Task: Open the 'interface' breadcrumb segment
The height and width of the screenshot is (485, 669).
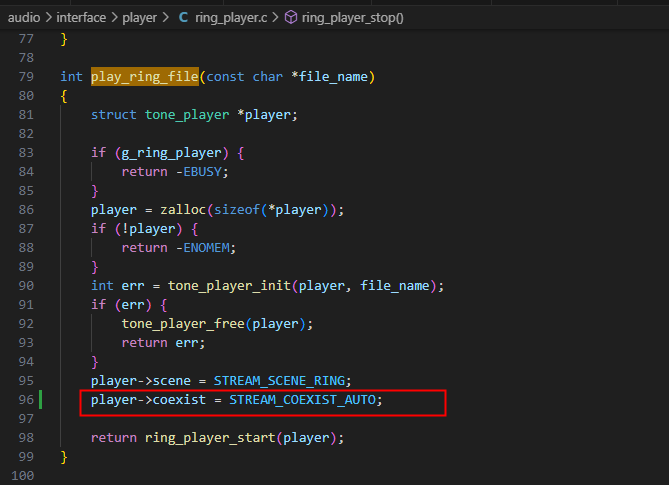Action: pyautogui.click(x=81, y=17)
